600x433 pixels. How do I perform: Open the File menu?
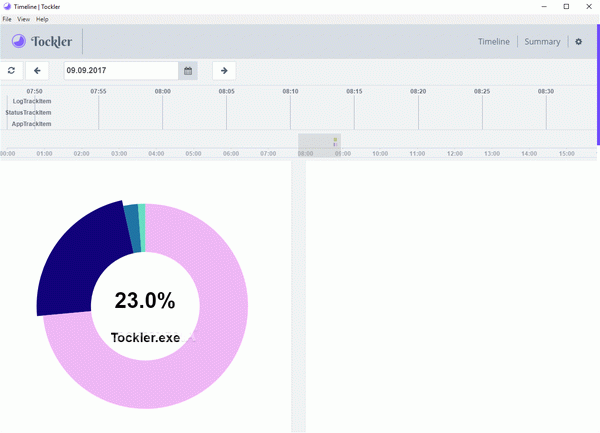click(x=7, y=19)
